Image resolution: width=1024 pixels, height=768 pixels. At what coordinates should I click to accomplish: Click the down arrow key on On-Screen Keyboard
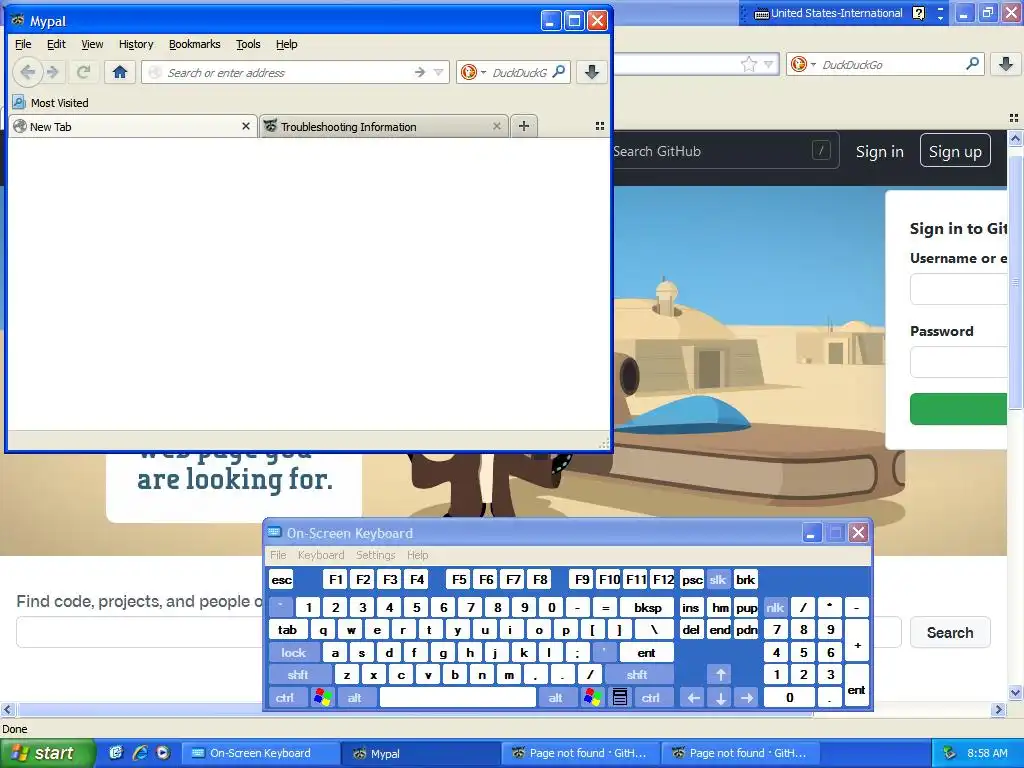coord(720,697)
